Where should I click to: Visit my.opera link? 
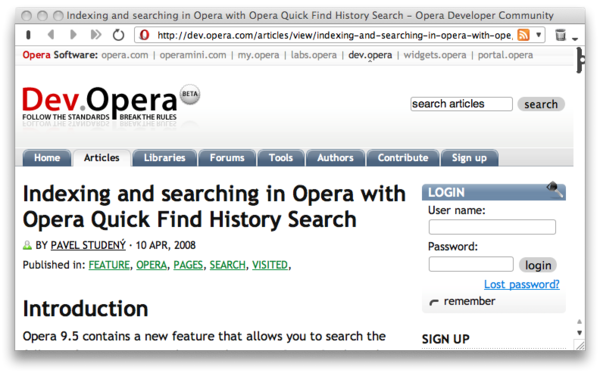point(258,55)
